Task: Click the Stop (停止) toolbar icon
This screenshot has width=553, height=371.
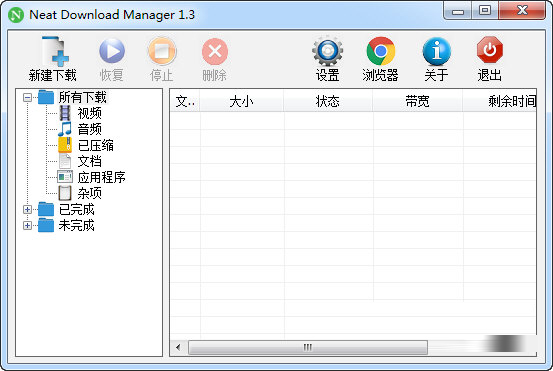Action: click(162, 51)
